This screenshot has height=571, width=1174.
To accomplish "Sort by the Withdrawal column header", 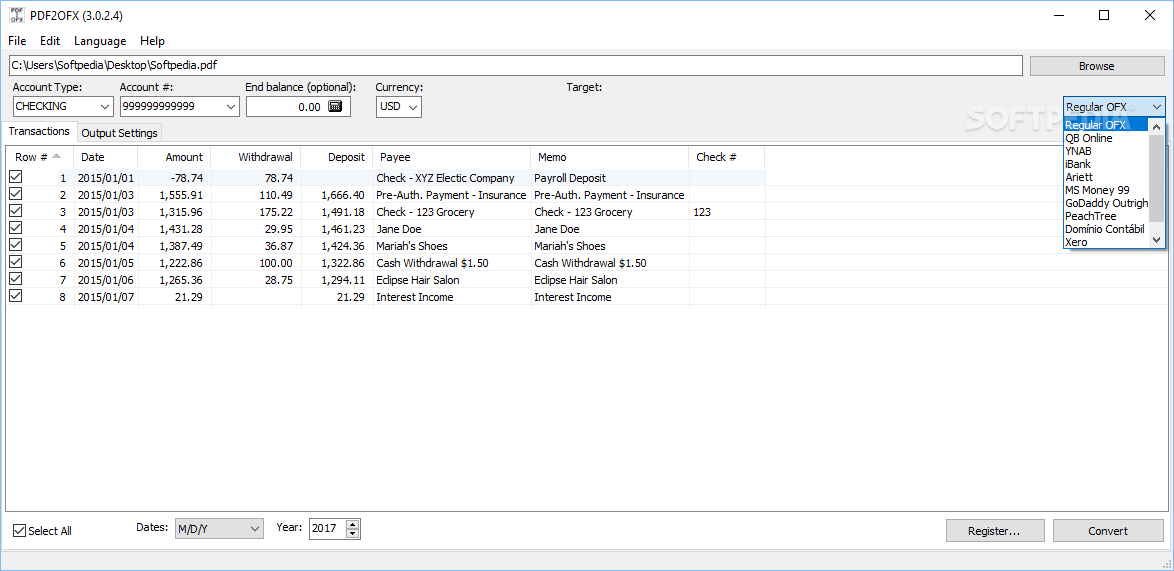I will tap(256, 157).
